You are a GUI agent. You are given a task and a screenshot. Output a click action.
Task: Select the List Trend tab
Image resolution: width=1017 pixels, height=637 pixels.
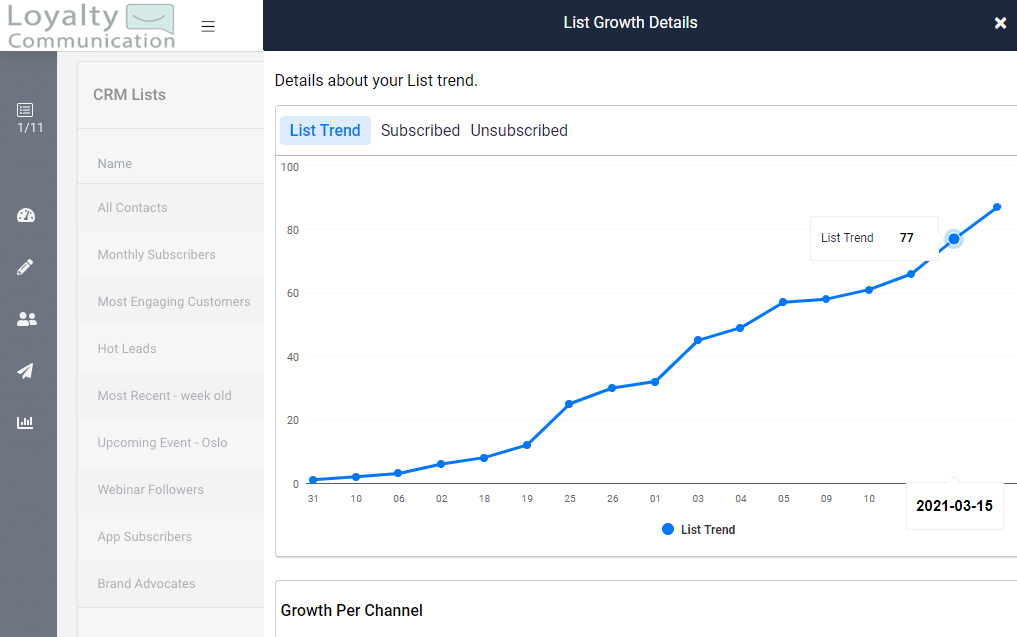click(x=324, y=130)
